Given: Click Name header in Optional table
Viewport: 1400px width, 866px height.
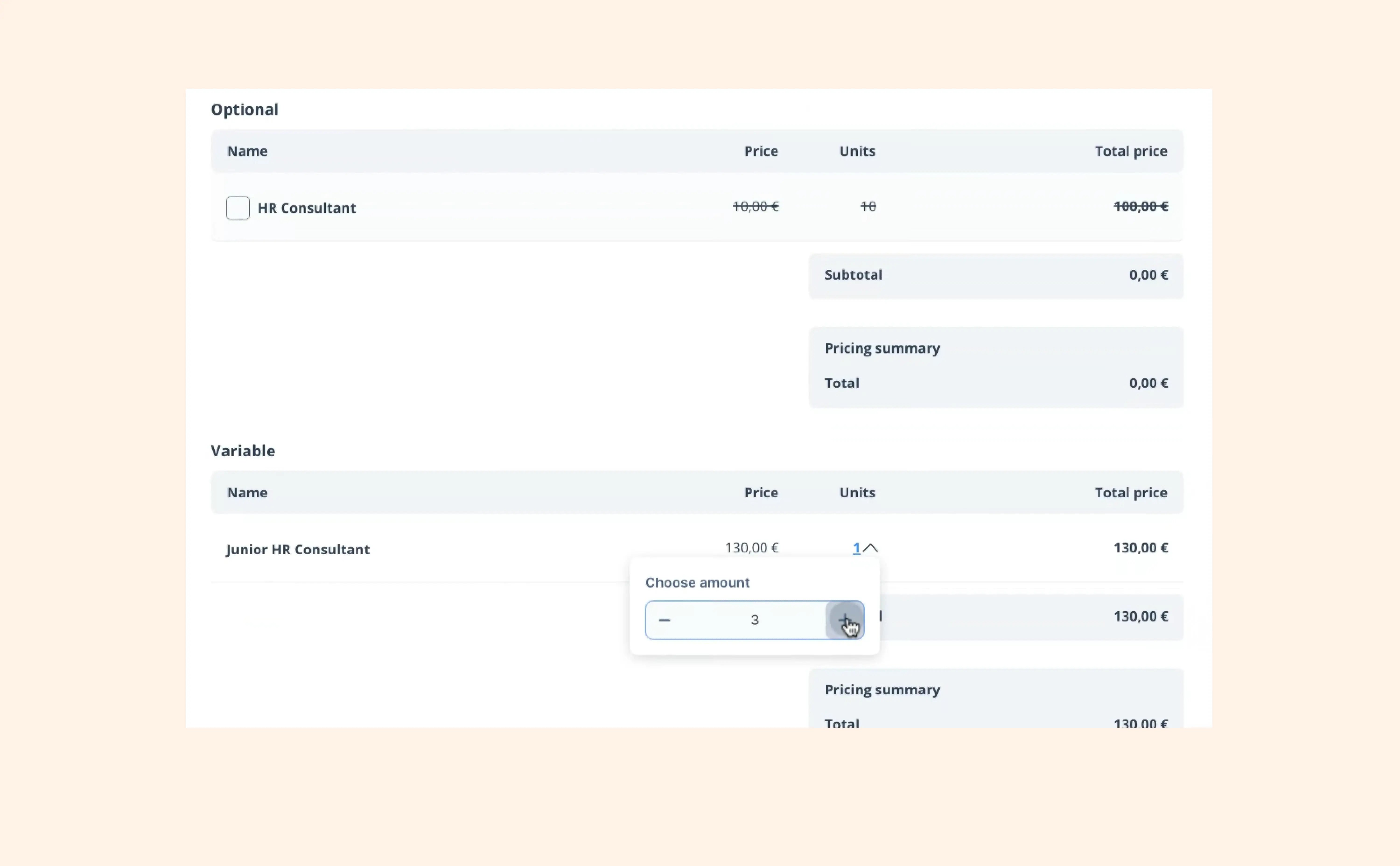Looking at the screenshot, I should coord(247,151).
